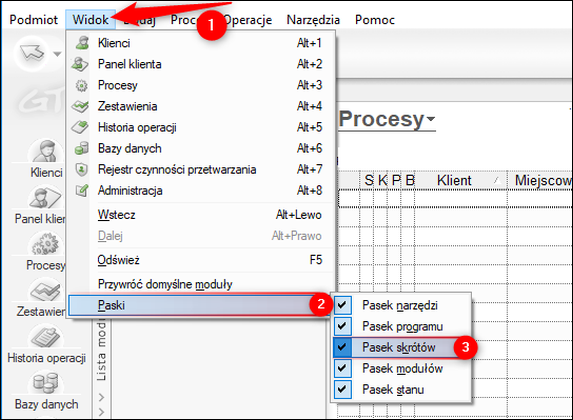Expand the arrow tool dropdown

coord(57,54)
